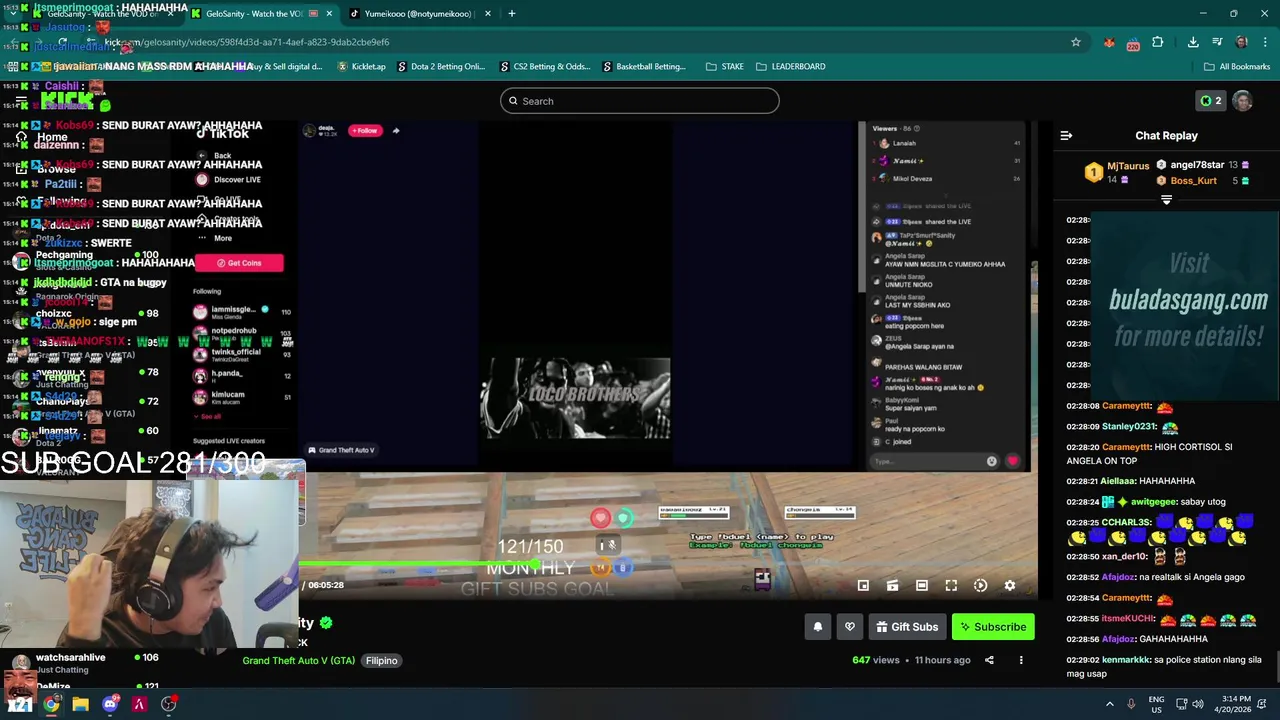1280x720 pixels.
Task: Open the Chrome extensions puzzle icon
Action: 1157,42
